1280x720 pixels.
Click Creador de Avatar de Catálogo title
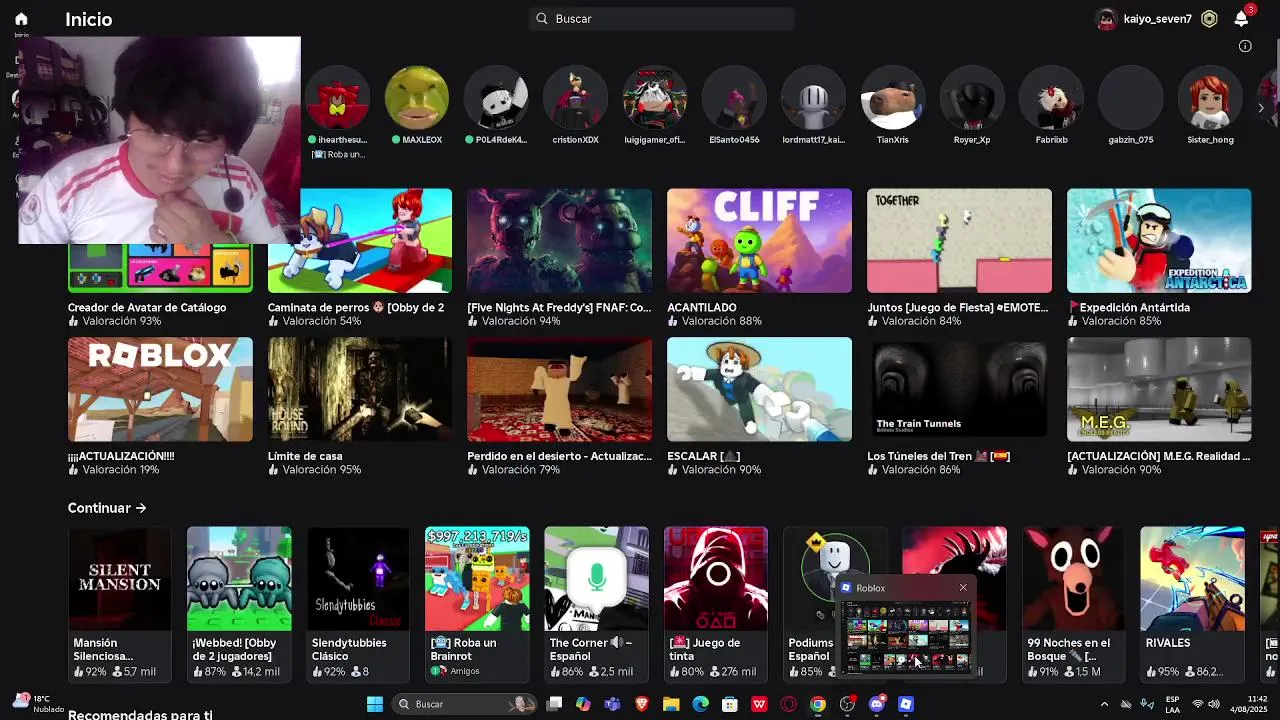tap(147, 308)
